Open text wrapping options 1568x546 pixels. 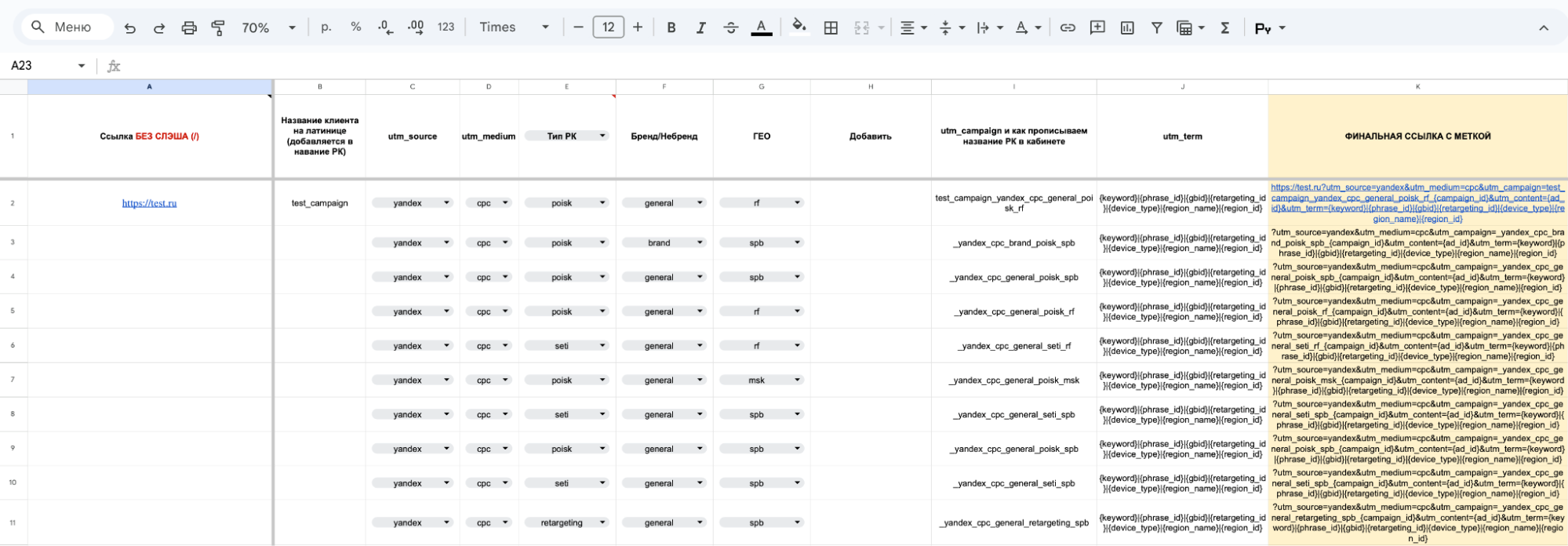point(990,27)
